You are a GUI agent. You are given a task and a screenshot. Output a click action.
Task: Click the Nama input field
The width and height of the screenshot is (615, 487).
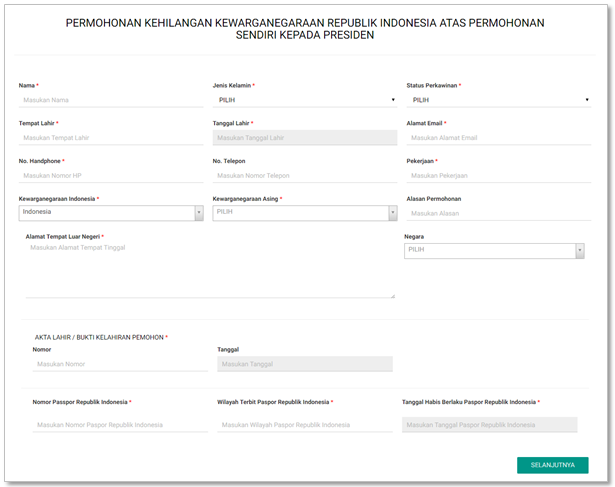tap(110, 100)
